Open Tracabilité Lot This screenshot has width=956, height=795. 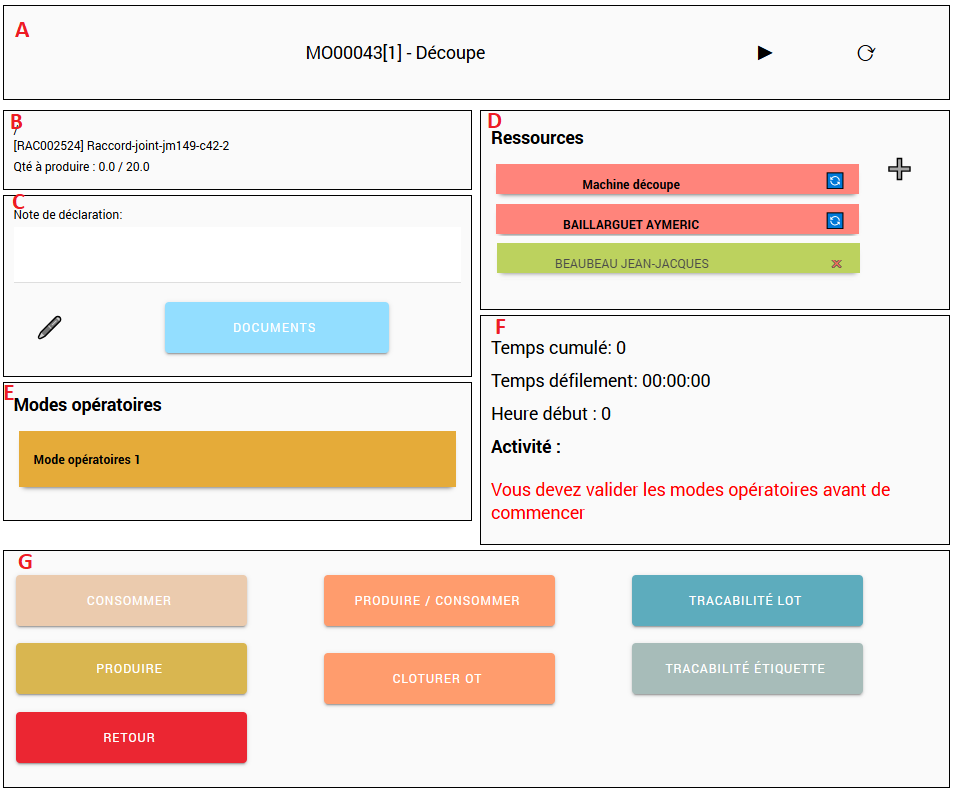[746, 601]
